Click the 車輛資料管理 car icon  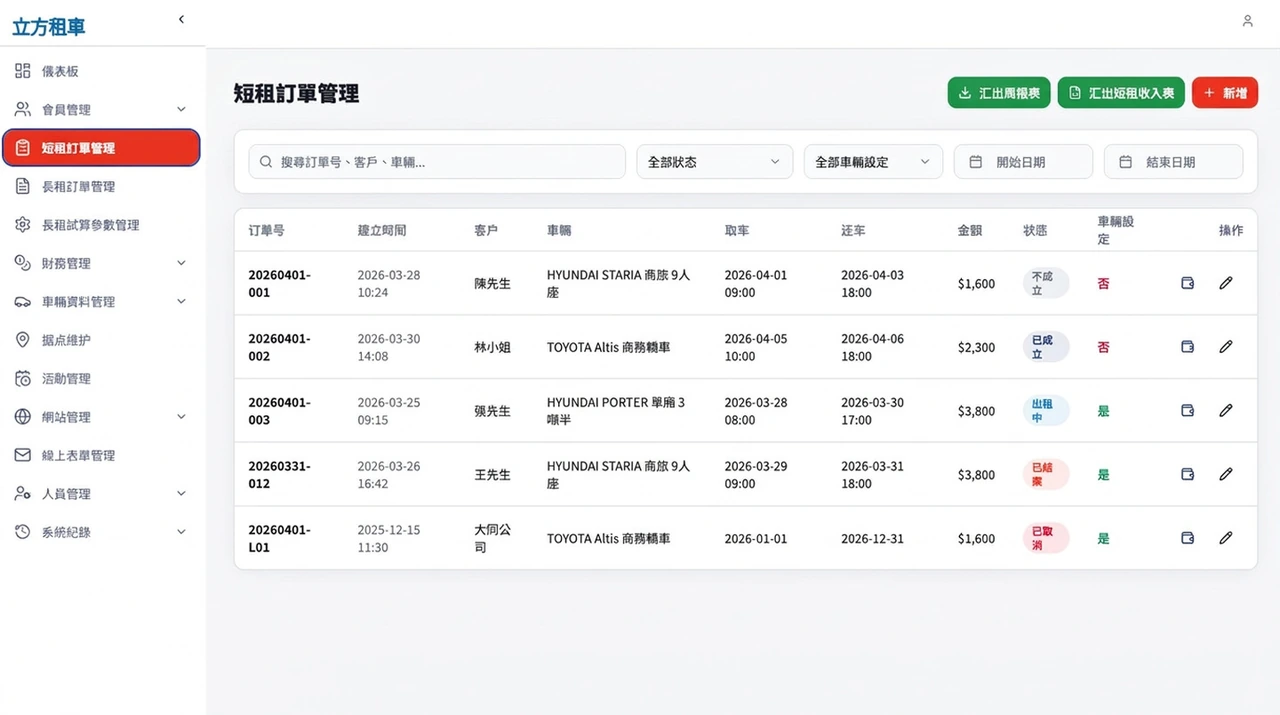point(22,301)
